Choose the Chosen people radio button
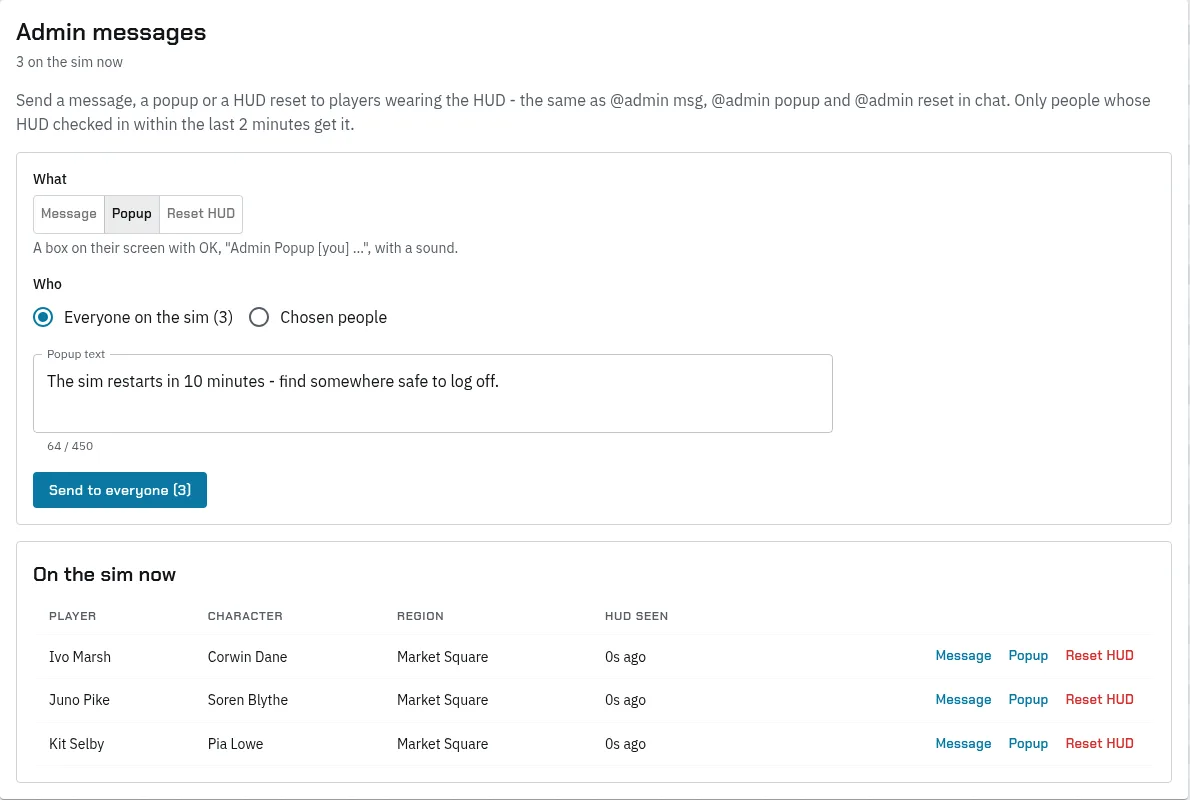 tap(259, 317)
